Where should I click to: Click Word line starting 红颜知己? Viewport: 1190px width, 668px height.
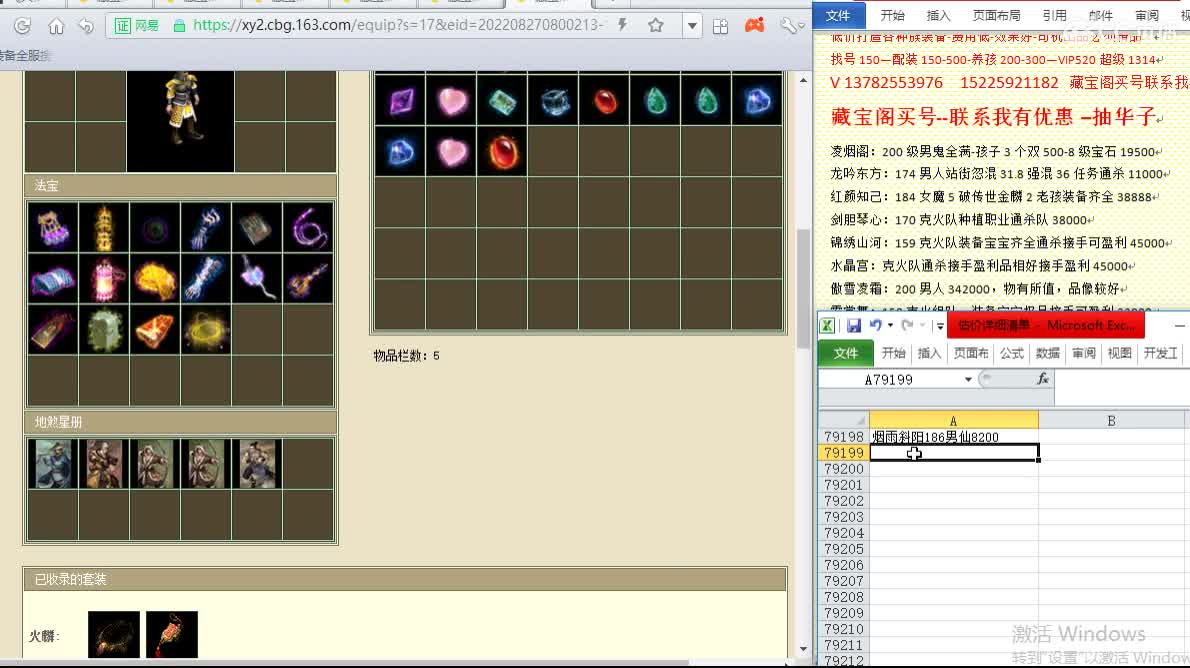pyautogui.click(x=995, y=197)
